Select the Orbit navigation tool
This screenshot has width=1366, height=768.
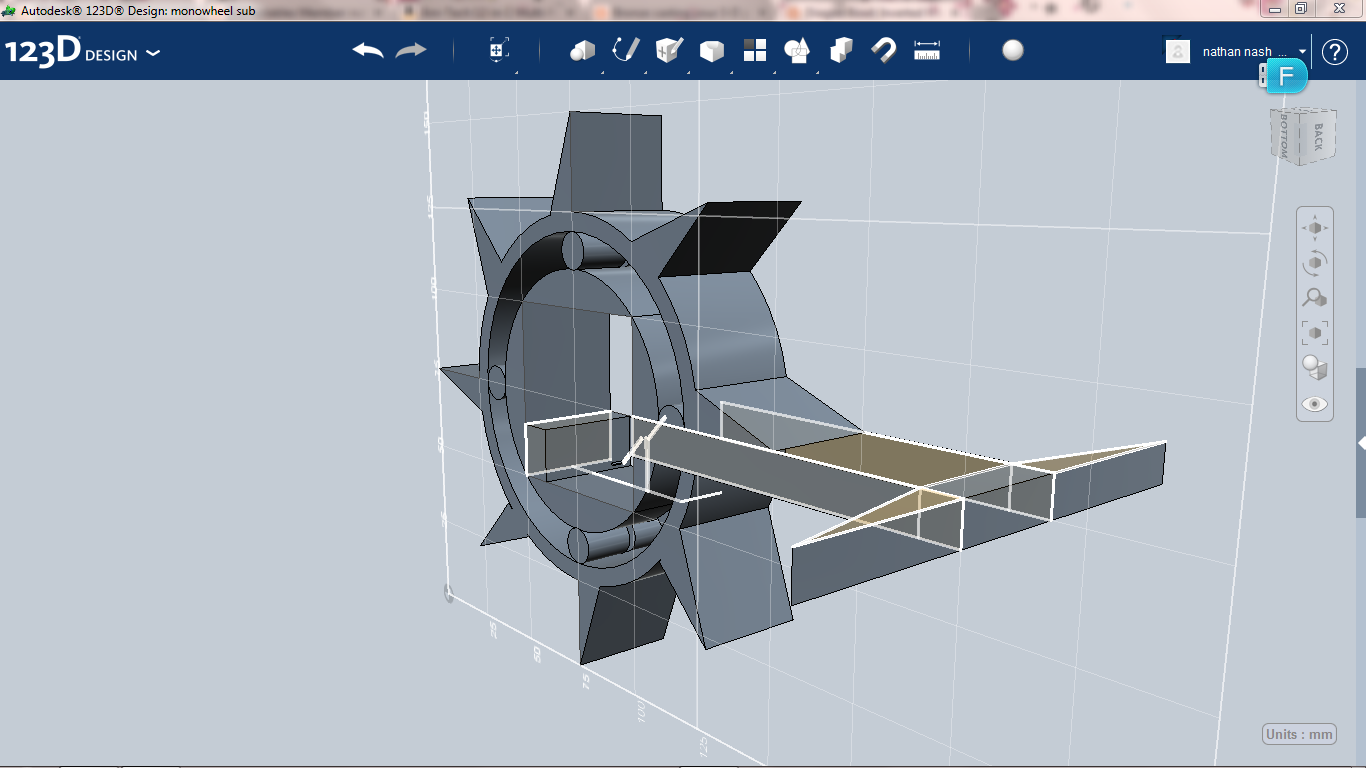pos(1315,263)
